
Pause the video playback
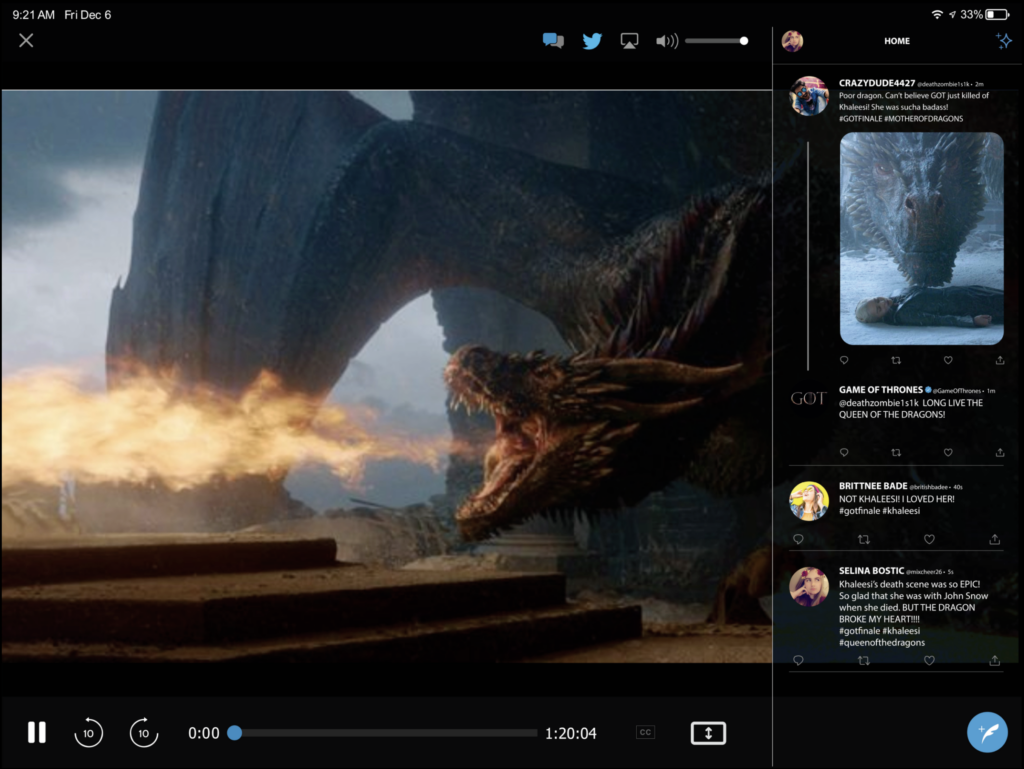[37, 732]
